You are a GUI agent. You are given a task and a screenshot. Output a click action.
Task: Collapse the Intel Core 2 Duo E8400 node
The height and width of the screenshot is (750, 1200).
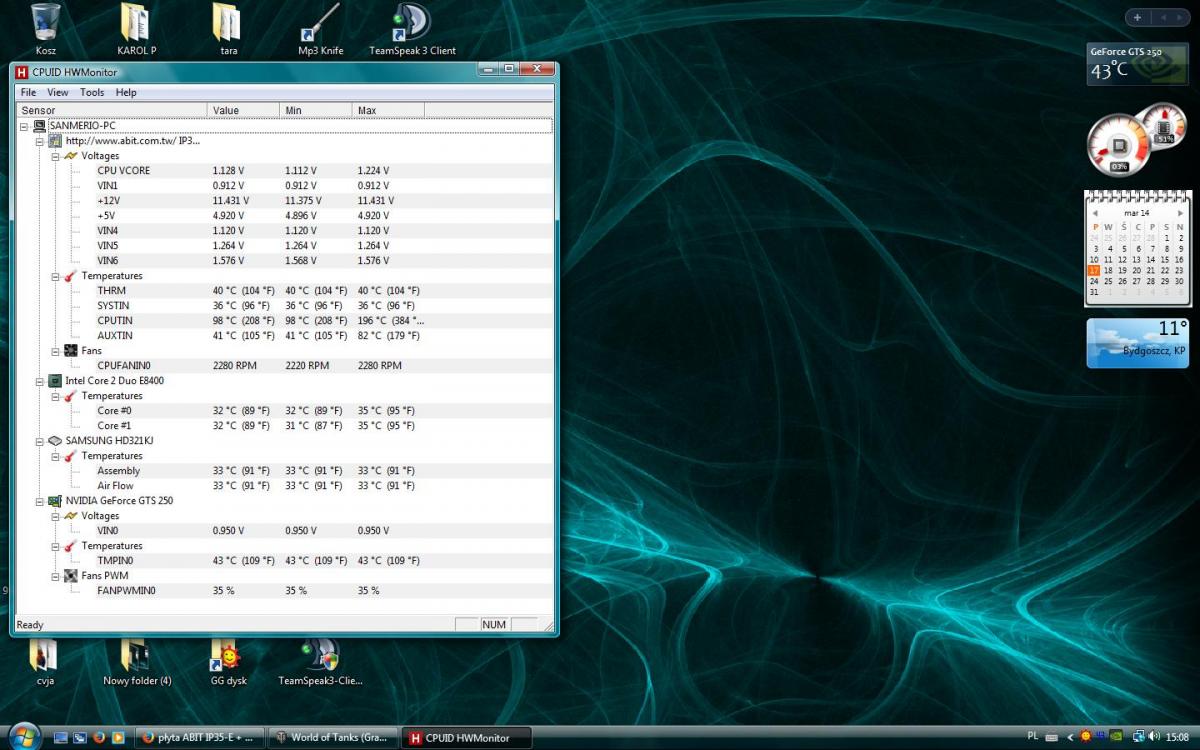pyautogui.click(x=40, y=381)
